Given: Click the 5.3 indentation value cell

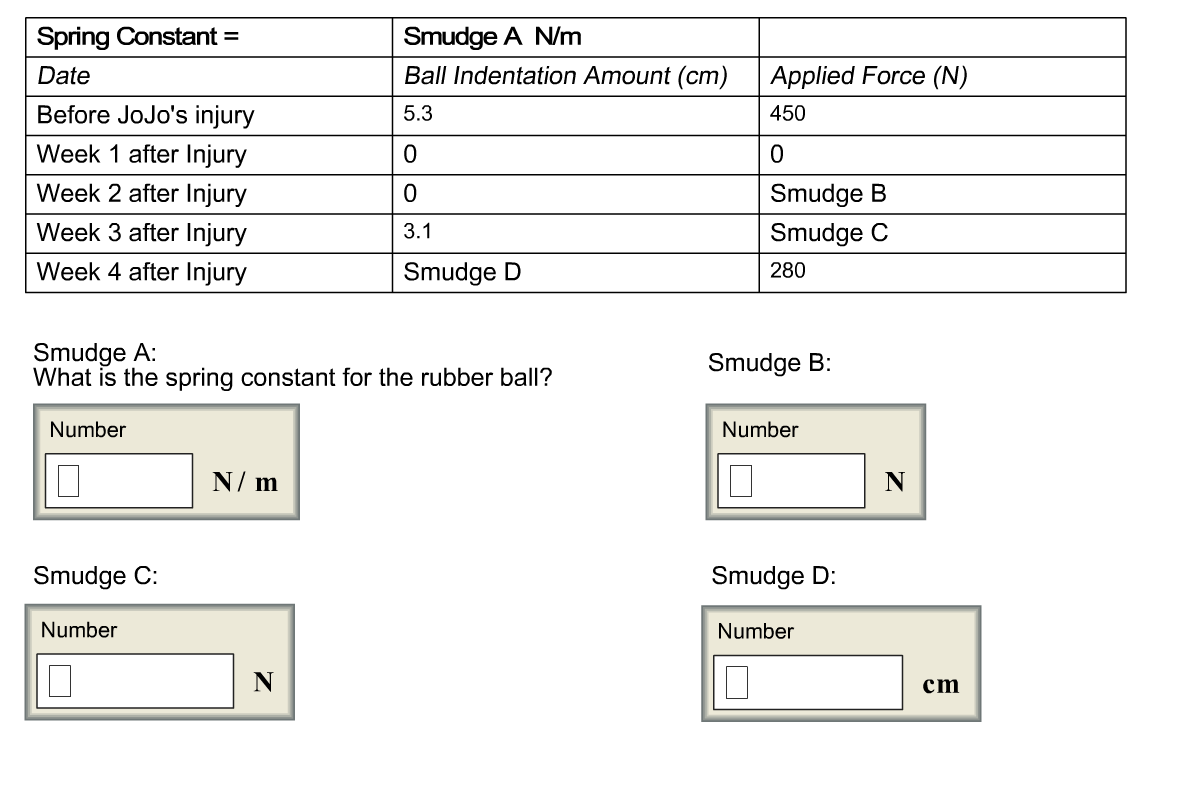Looking at the screenshot, I should (575, 115).
